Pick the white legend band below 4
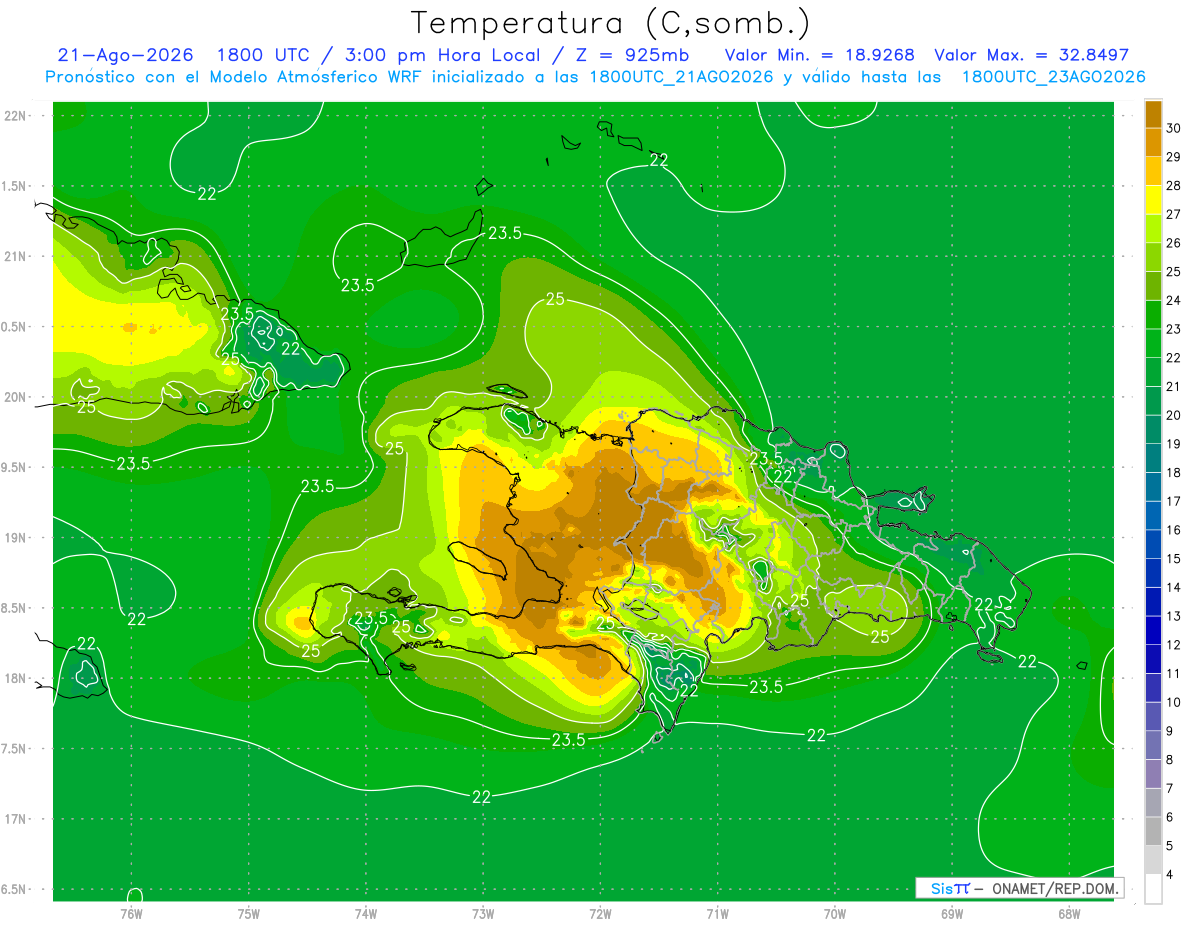 [x=1154, y=888]
